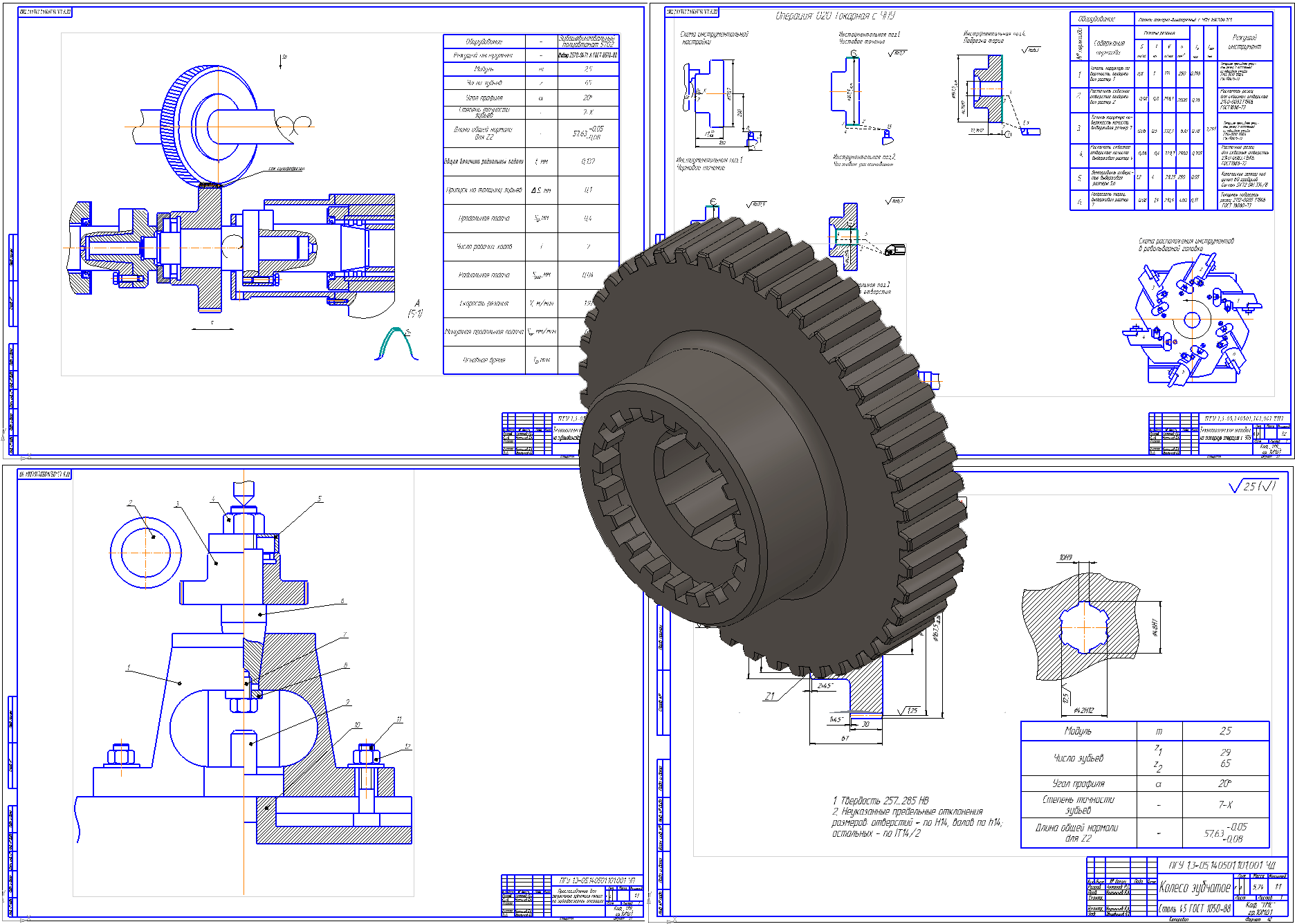Click callout number 12 in fixture drawing
This screenshot has height=924, width=1295.
pos(407,746)
